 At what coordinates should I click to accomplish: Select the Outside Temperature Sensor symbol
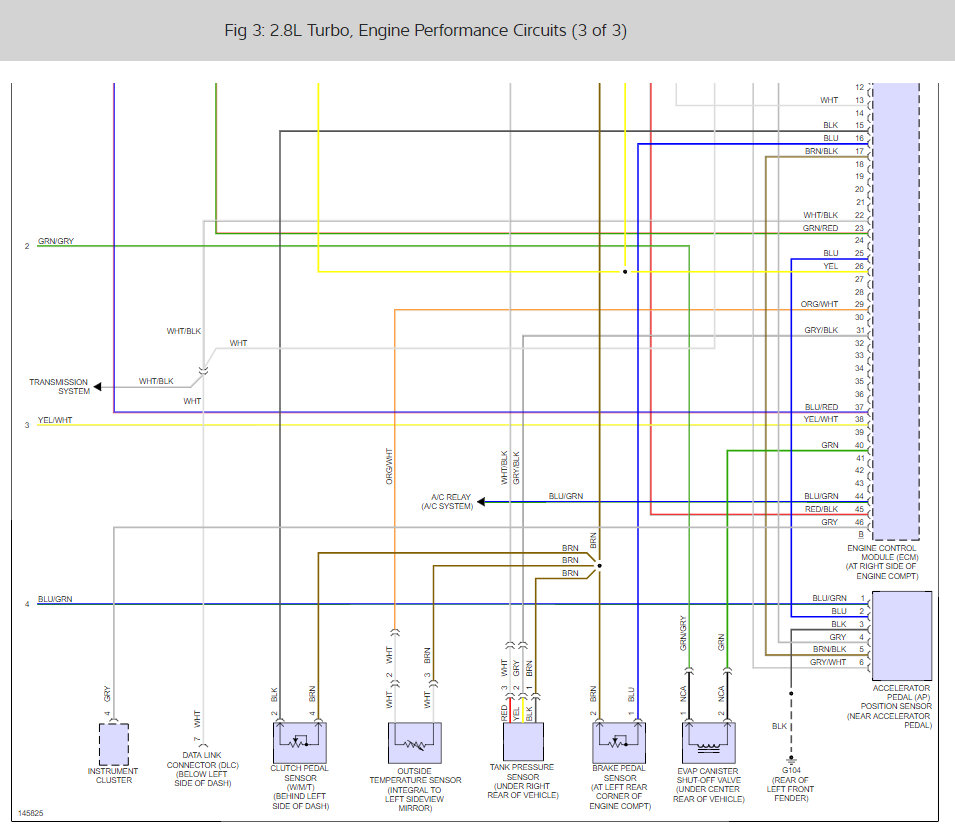tap(415, 743)
